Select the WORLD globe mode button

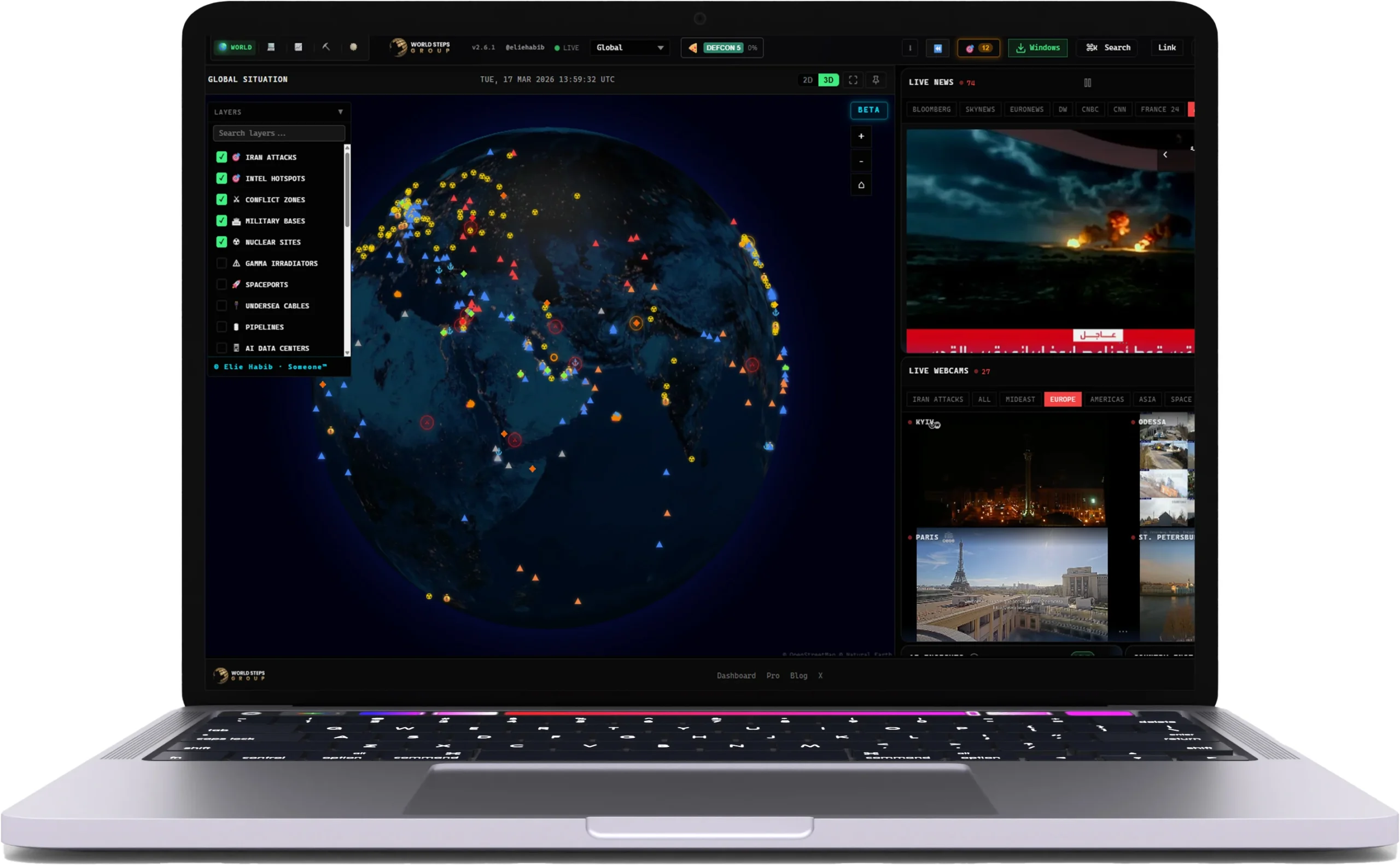[x=235, y=48]
